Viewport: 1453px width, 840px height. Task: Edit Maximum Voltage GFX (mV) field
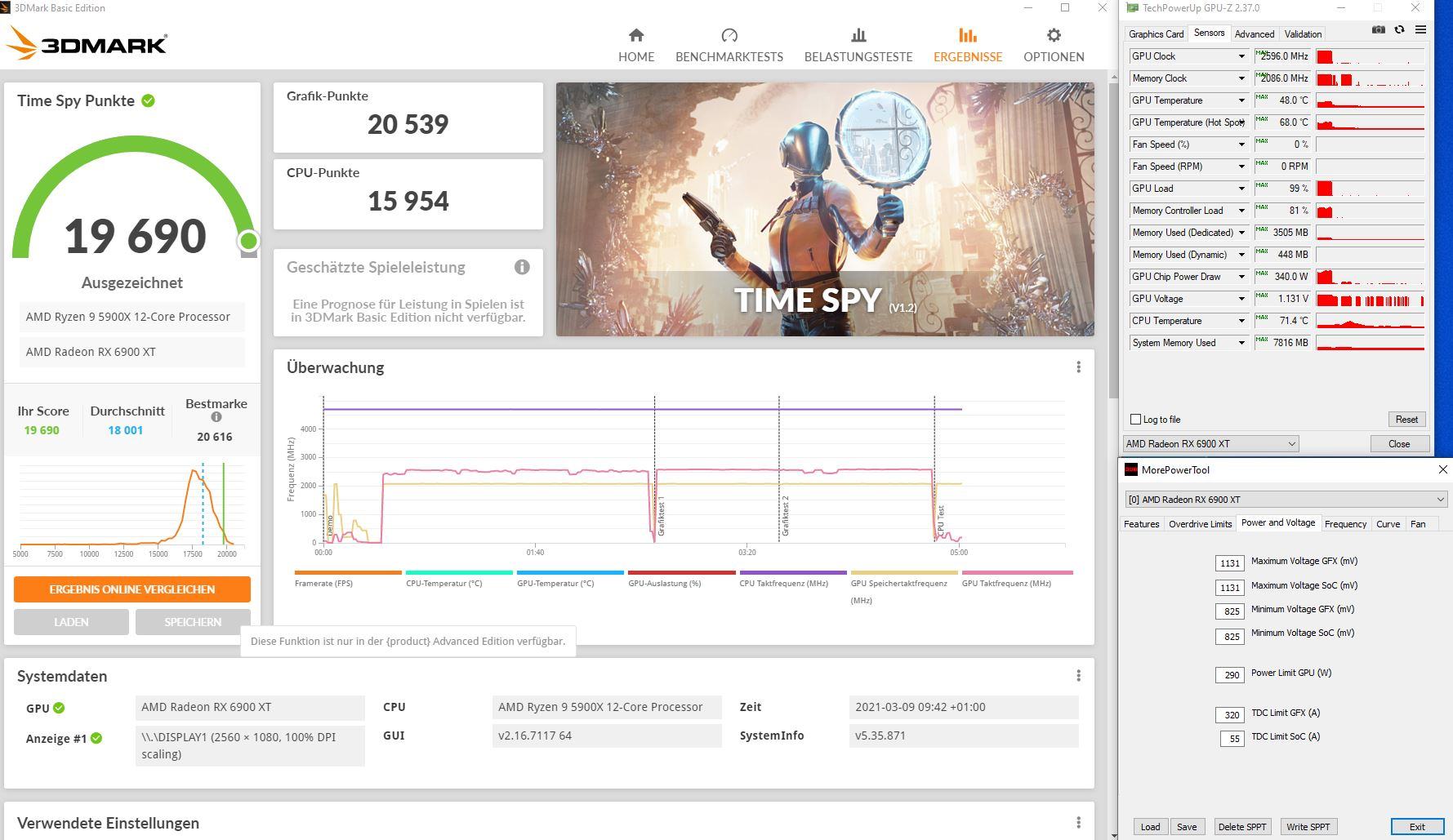coord(1229,563)
